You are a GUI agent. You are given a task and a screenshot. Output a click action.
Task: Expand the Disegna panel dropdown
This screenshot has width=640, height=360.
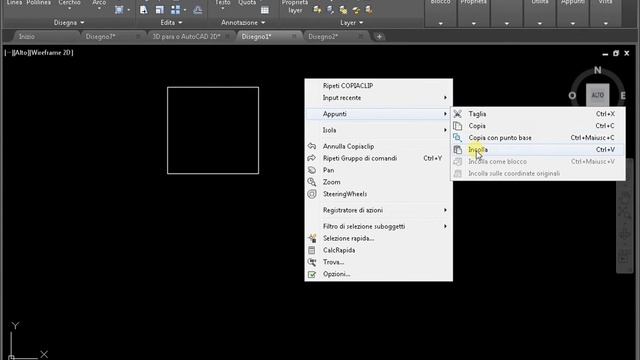(x=69, y=22)
